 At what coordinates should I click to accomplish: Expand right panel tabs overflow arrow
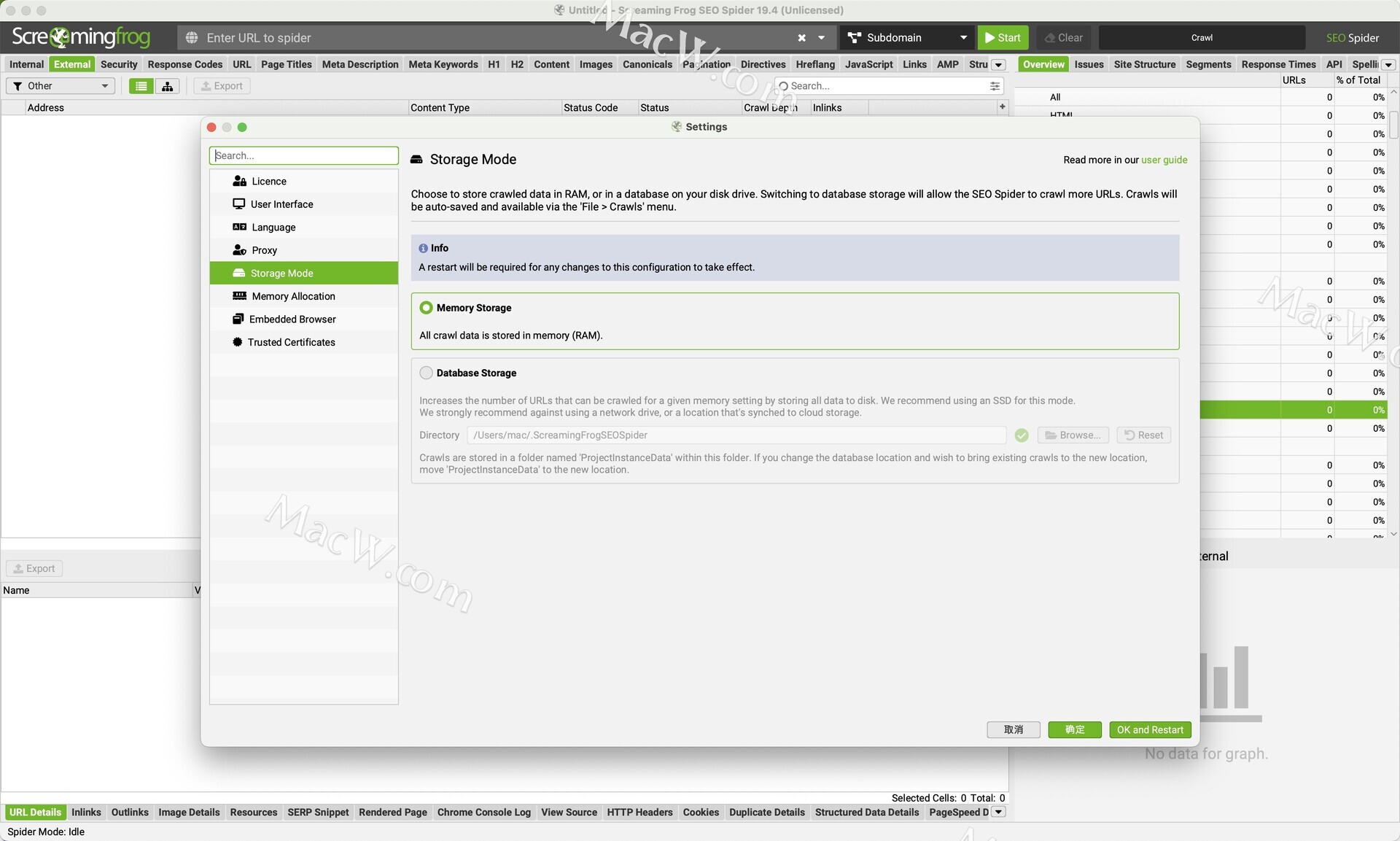1388,65
